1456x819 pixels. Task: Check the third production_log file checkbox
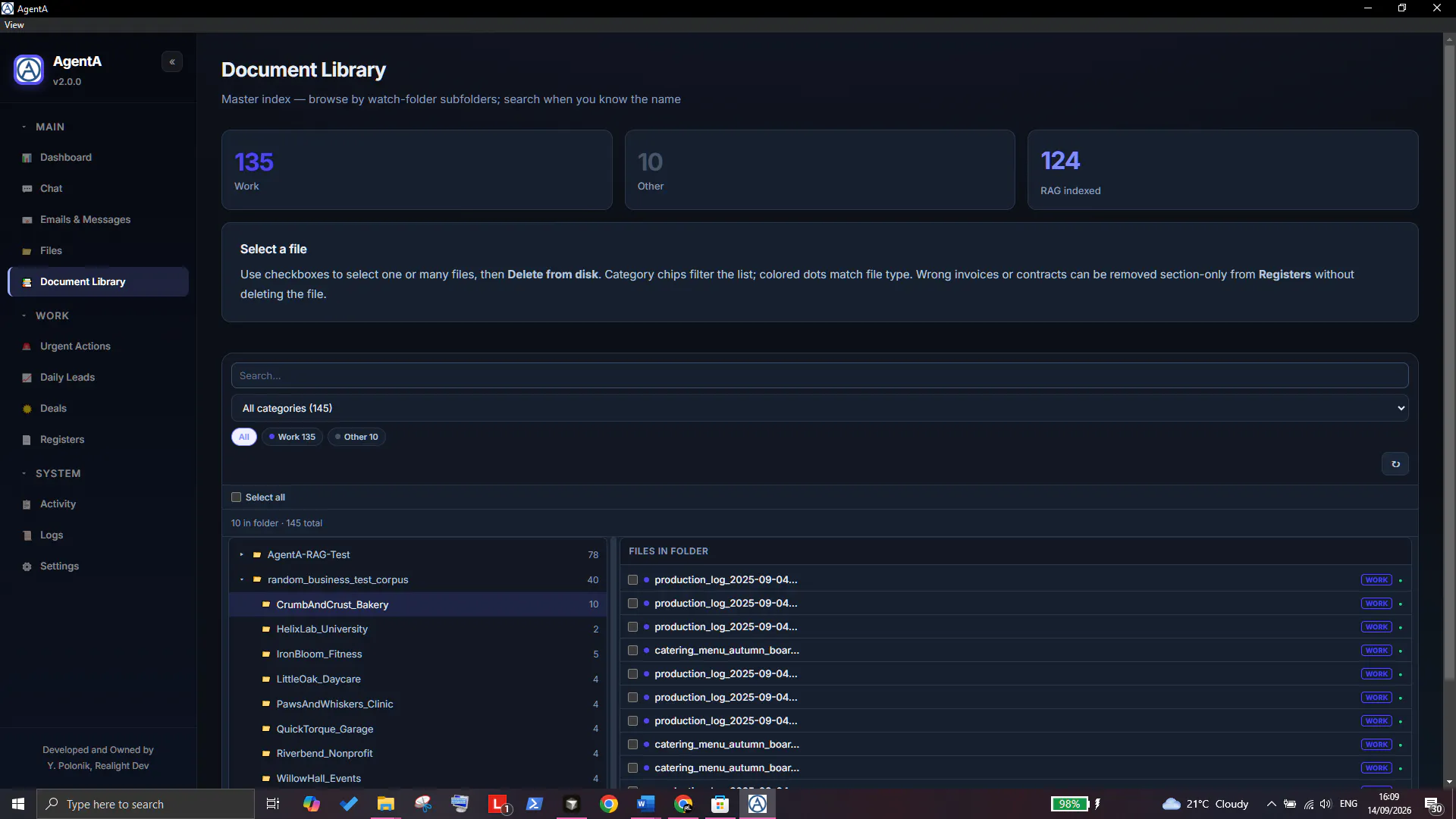pyautogui.click(x=633, y=627)
